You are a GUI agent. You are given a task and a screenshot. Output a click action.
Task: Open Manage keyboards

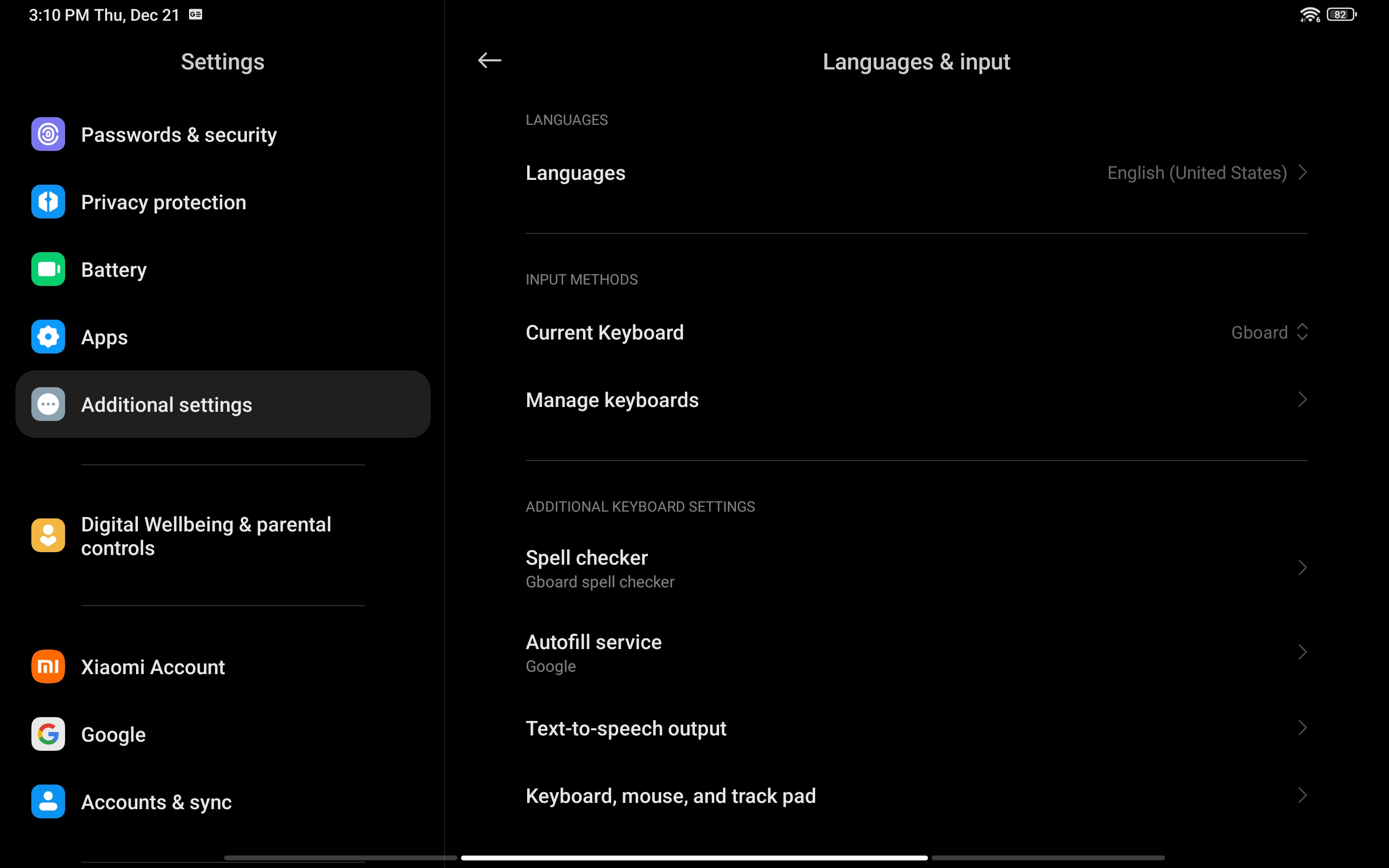click(x=917, y=400)
